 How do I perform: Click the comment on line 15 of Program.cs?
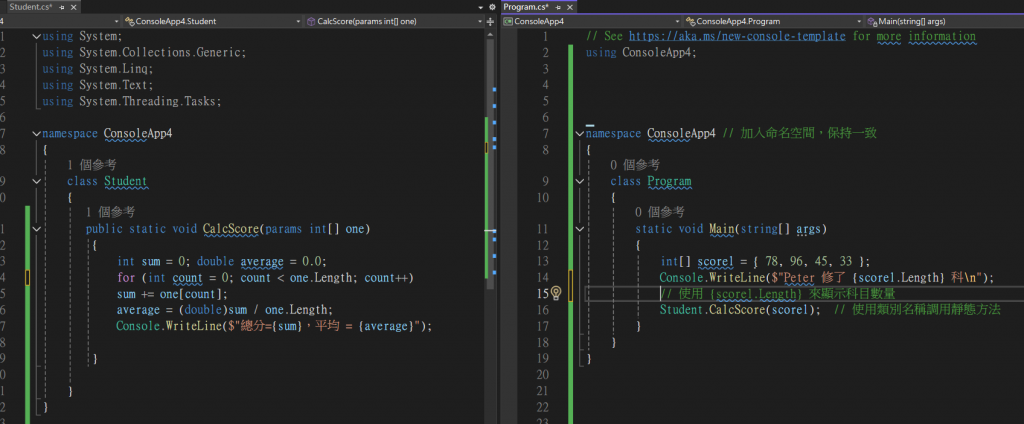778,293
